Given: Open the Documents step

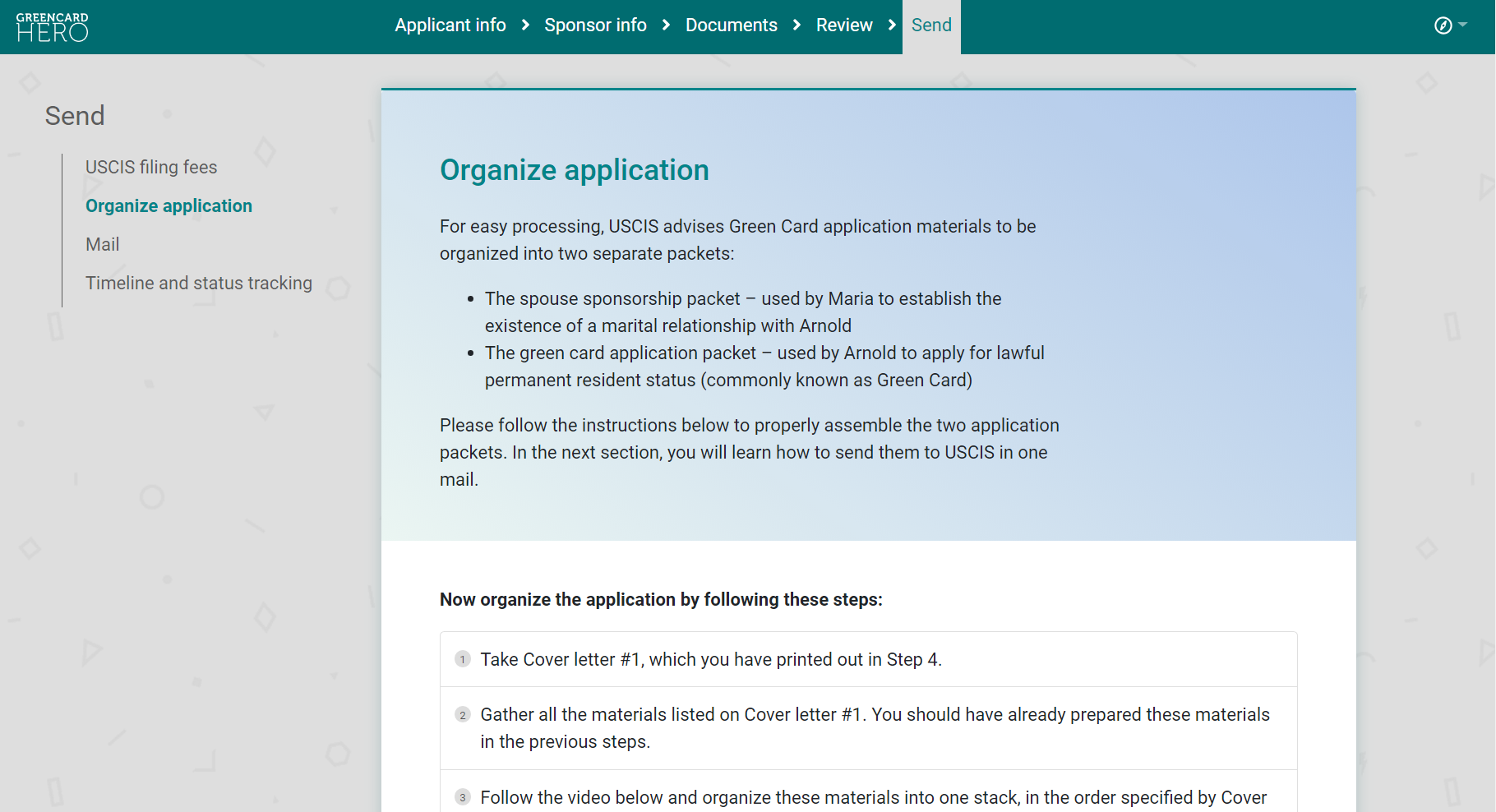Looking at the screenshot, I should click(x=732, y=25).
